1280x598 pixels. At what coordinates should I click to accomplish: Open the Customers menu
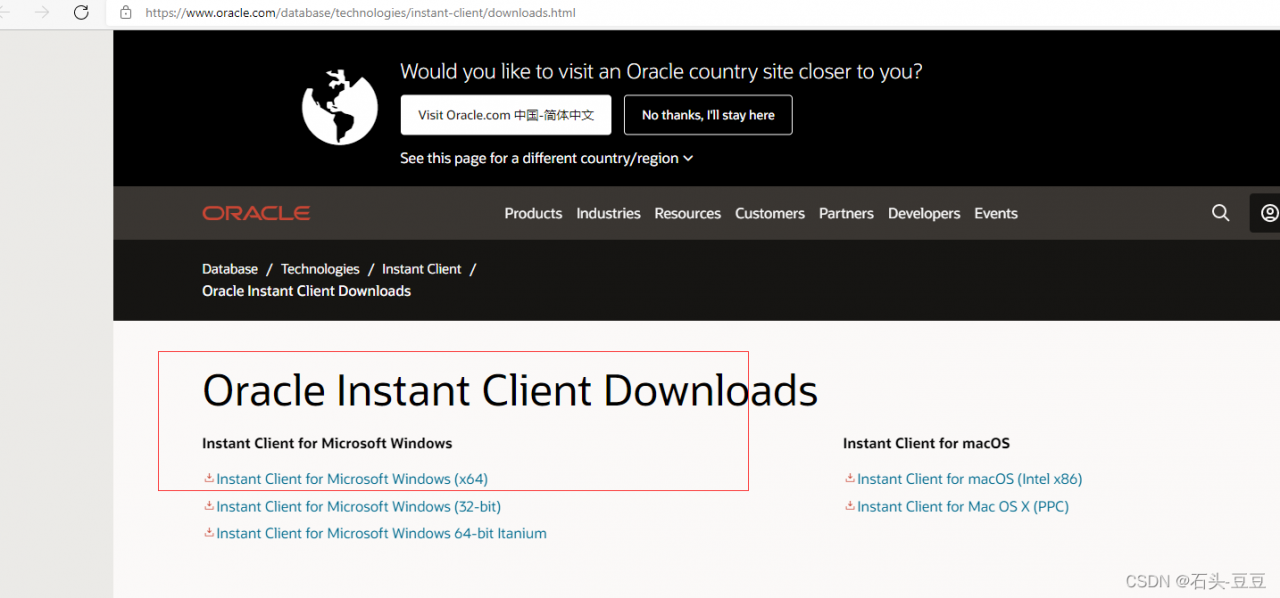770,213
